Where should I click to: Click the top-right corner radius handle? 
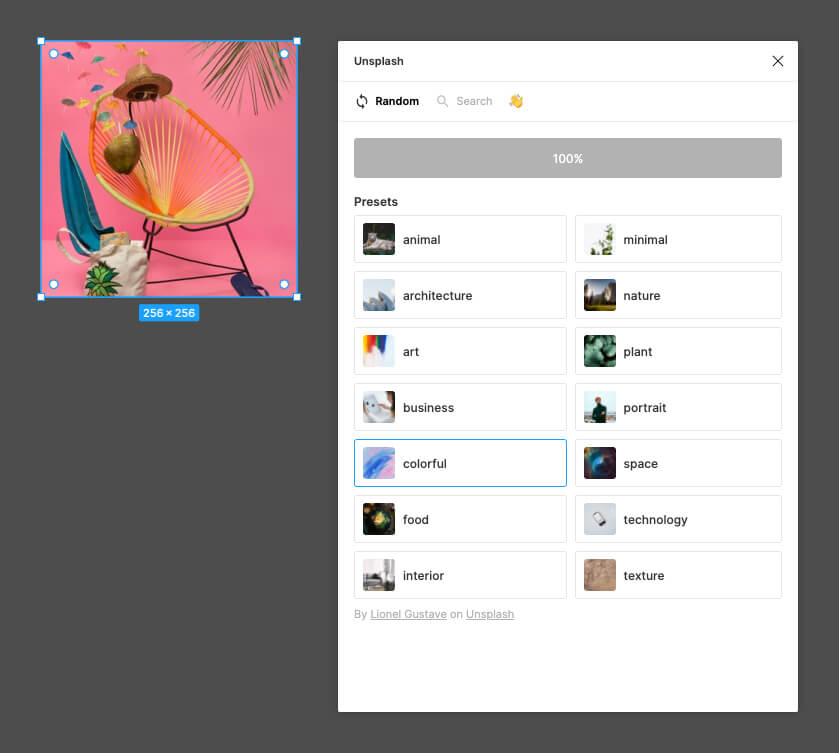(284, 54)
